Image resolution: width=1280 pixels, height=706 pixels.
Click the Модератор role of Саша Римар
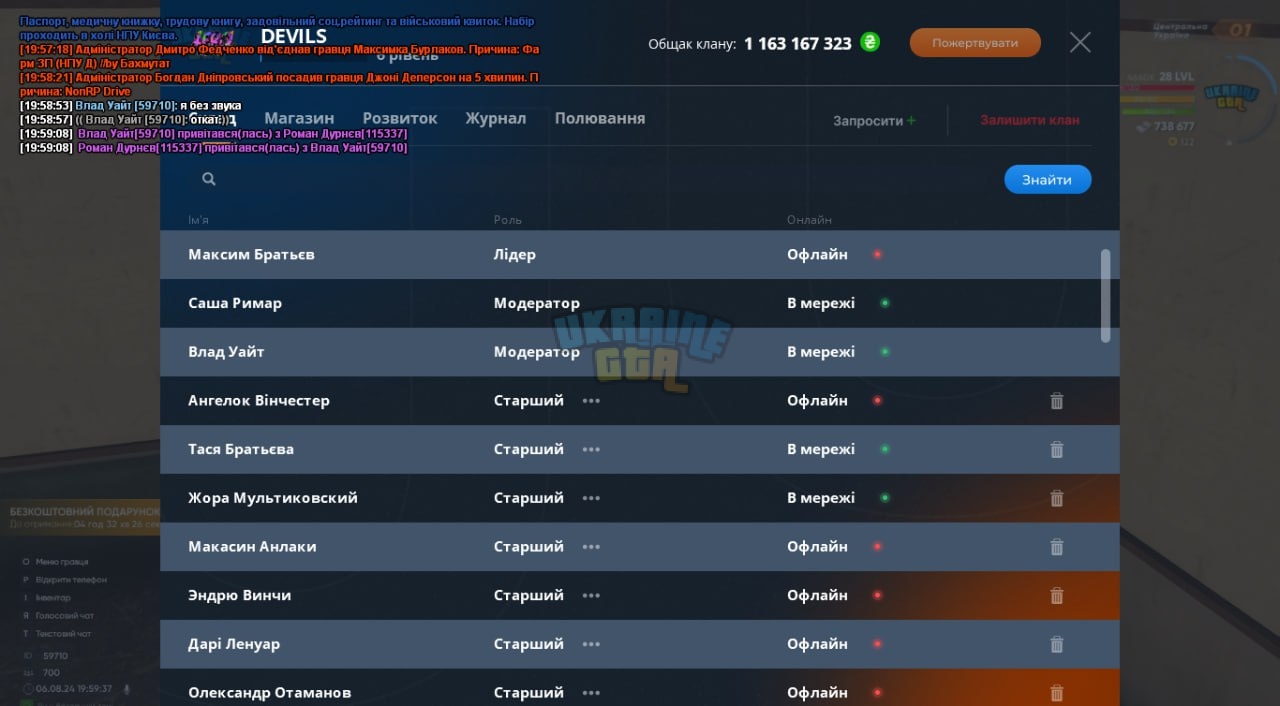(537, 303)
